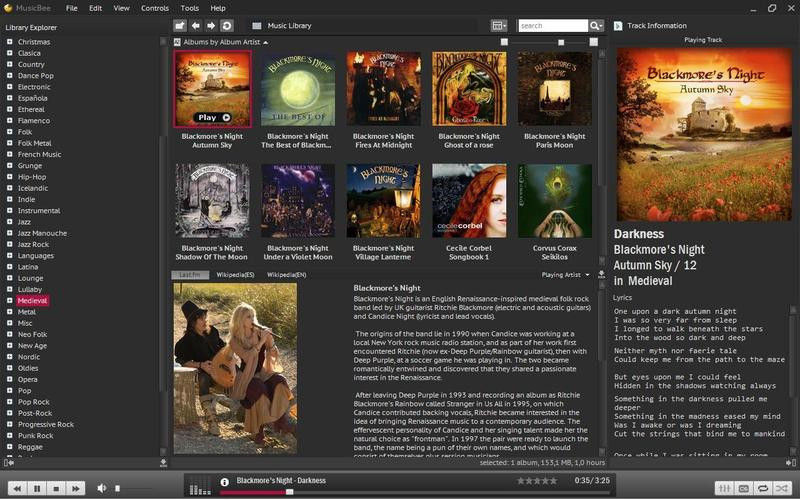Mute audio via the speaker icon
This screenshot has height=500, width=800.
102,488
